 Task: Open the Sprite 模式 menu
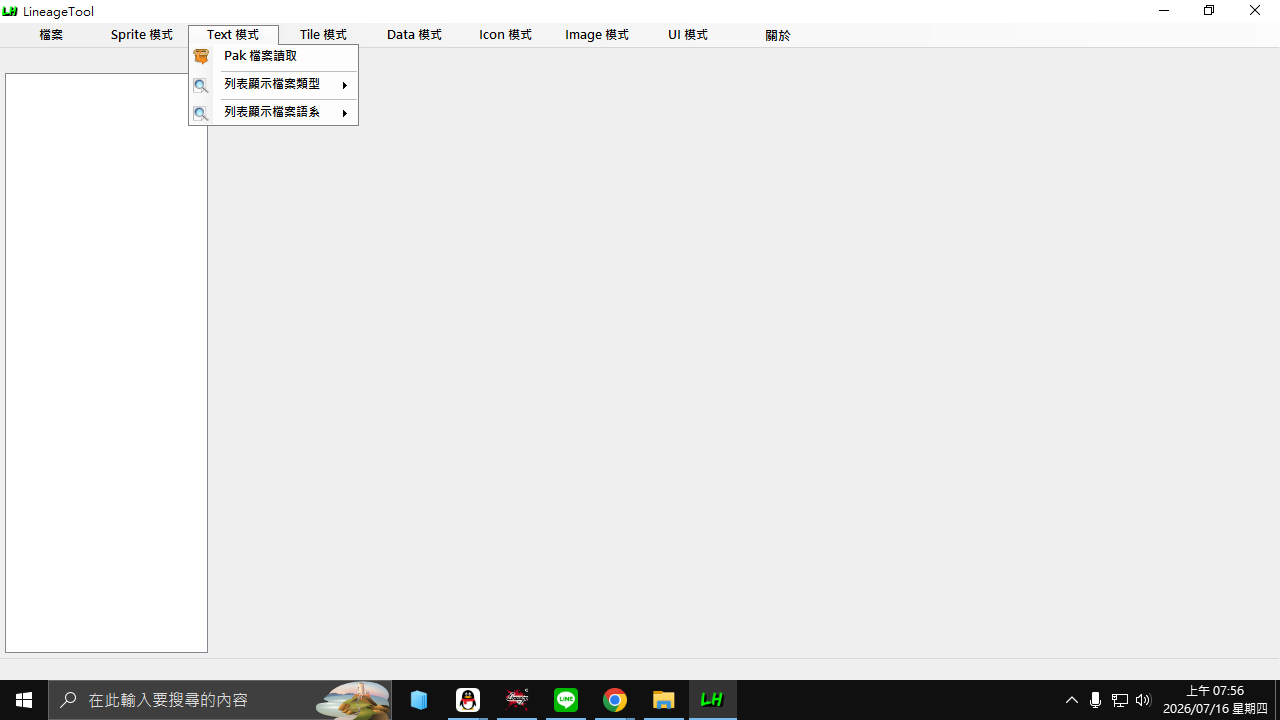(x=142, y=35)
